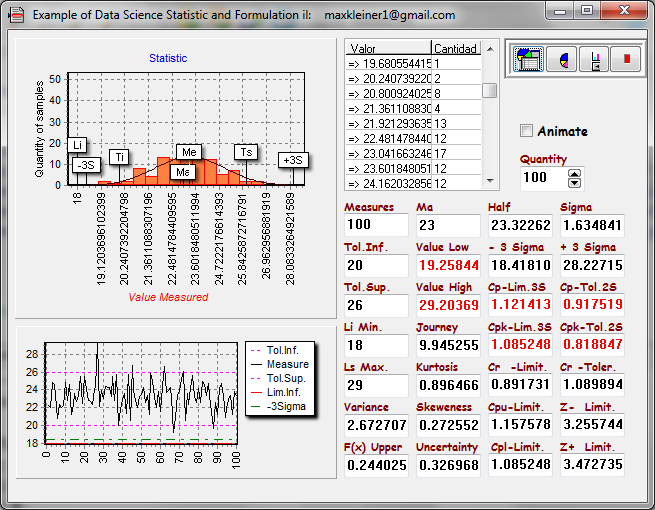Click the Cantidad column header

tap(455, 48)
